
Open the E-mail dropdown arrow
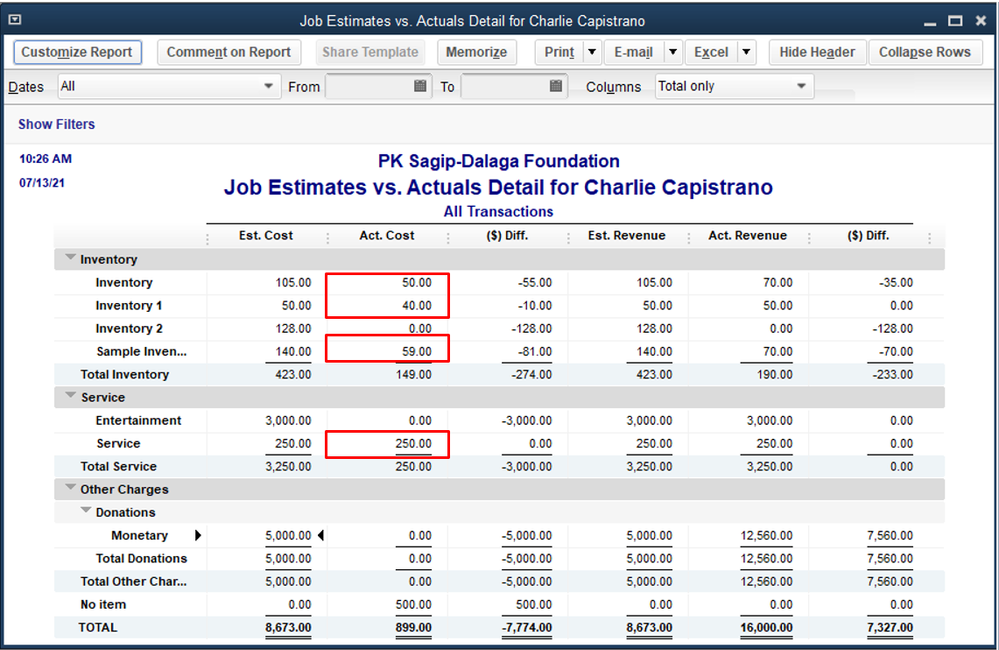coord(673,52)
